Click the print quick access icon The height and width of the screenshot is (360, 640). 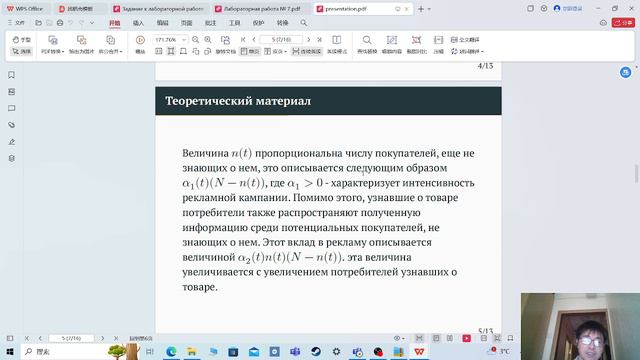(x=60, y=23)
